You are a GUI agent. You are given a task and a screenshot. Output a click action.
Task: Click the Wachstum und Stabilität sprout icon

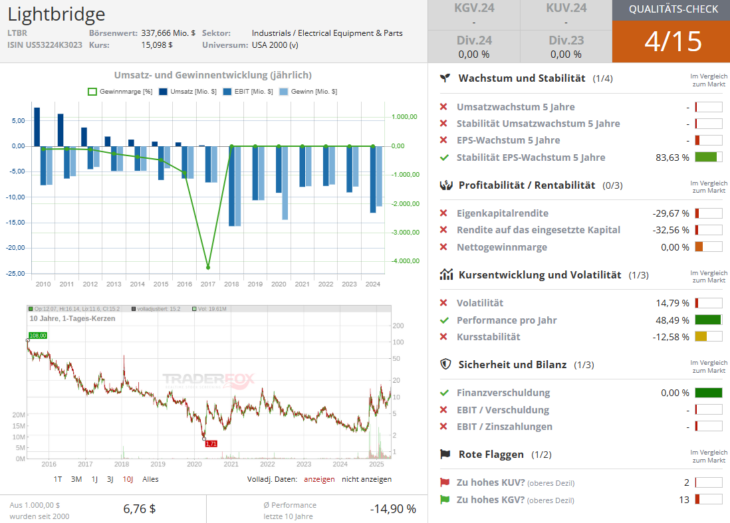(x=444, y=78)
